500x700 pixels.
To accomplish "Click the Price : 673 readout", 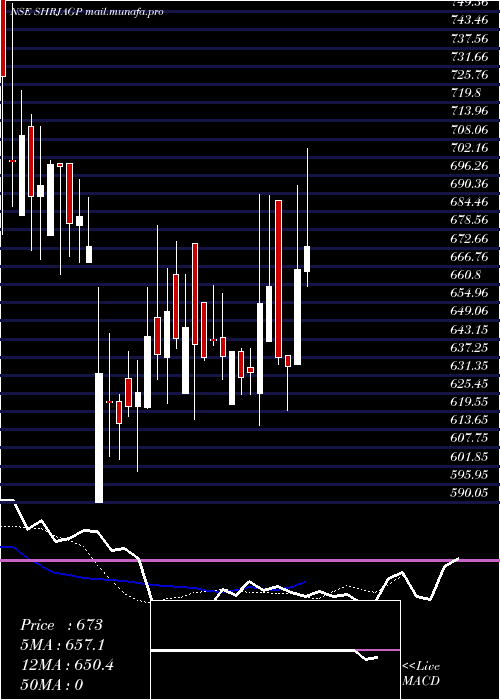I will [62, 625].
